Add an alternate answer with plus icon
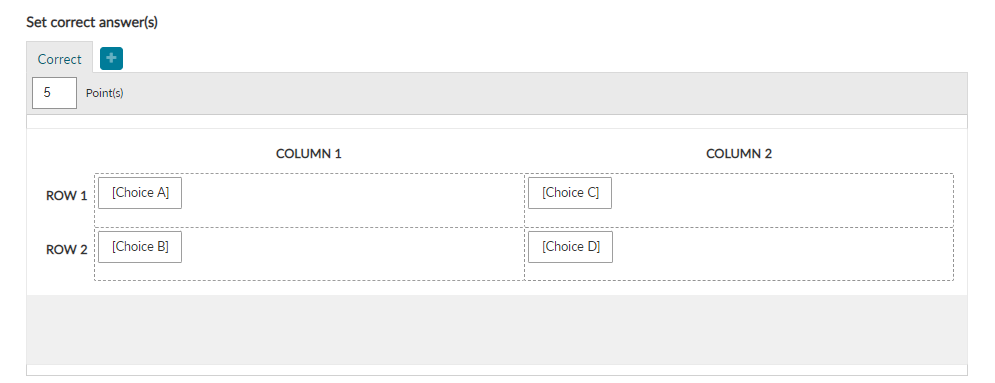The image size is (995, 383). 111,58
